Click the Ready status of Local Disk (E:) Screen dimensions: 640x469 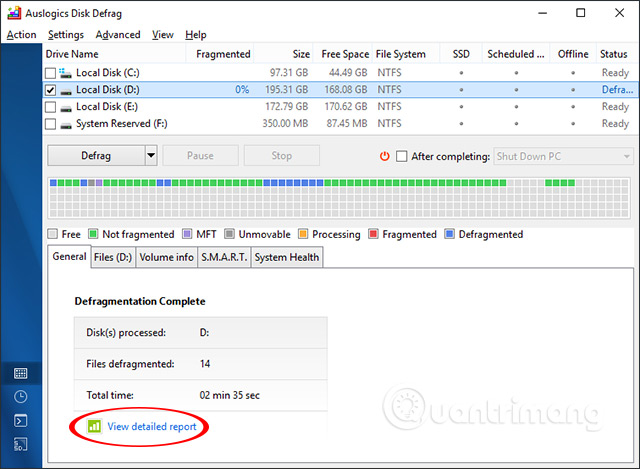615,107
